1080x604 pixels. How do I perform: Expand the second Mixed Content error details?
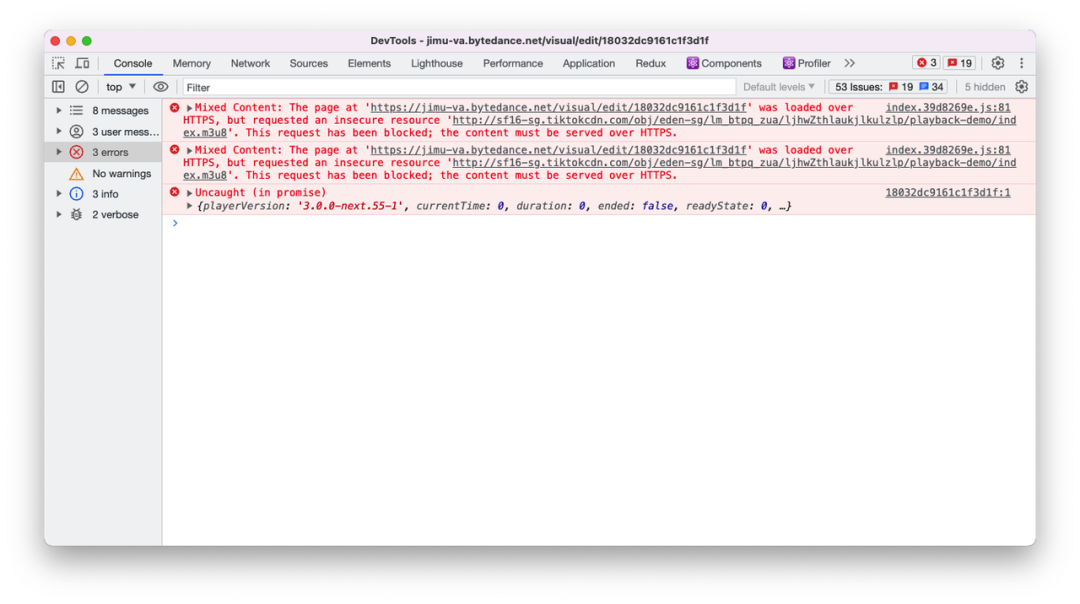(x=189, y=151)
